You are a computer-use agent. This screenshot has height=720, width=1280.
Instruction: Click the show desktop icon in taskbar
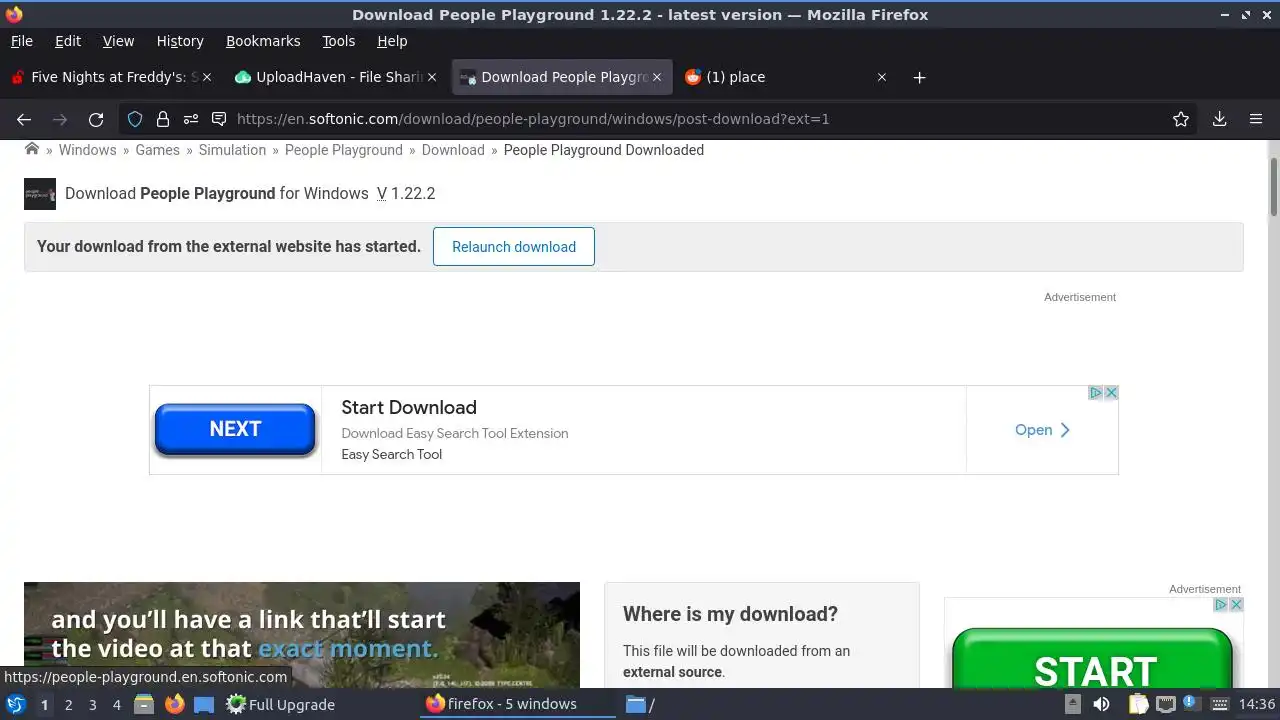[x=204, y=704]
